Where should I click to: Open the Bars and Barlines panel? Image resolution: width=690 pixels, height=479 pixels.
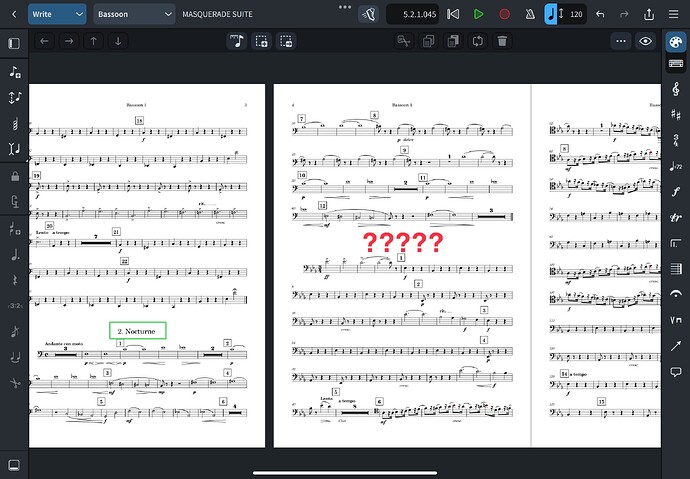(675, 269)
